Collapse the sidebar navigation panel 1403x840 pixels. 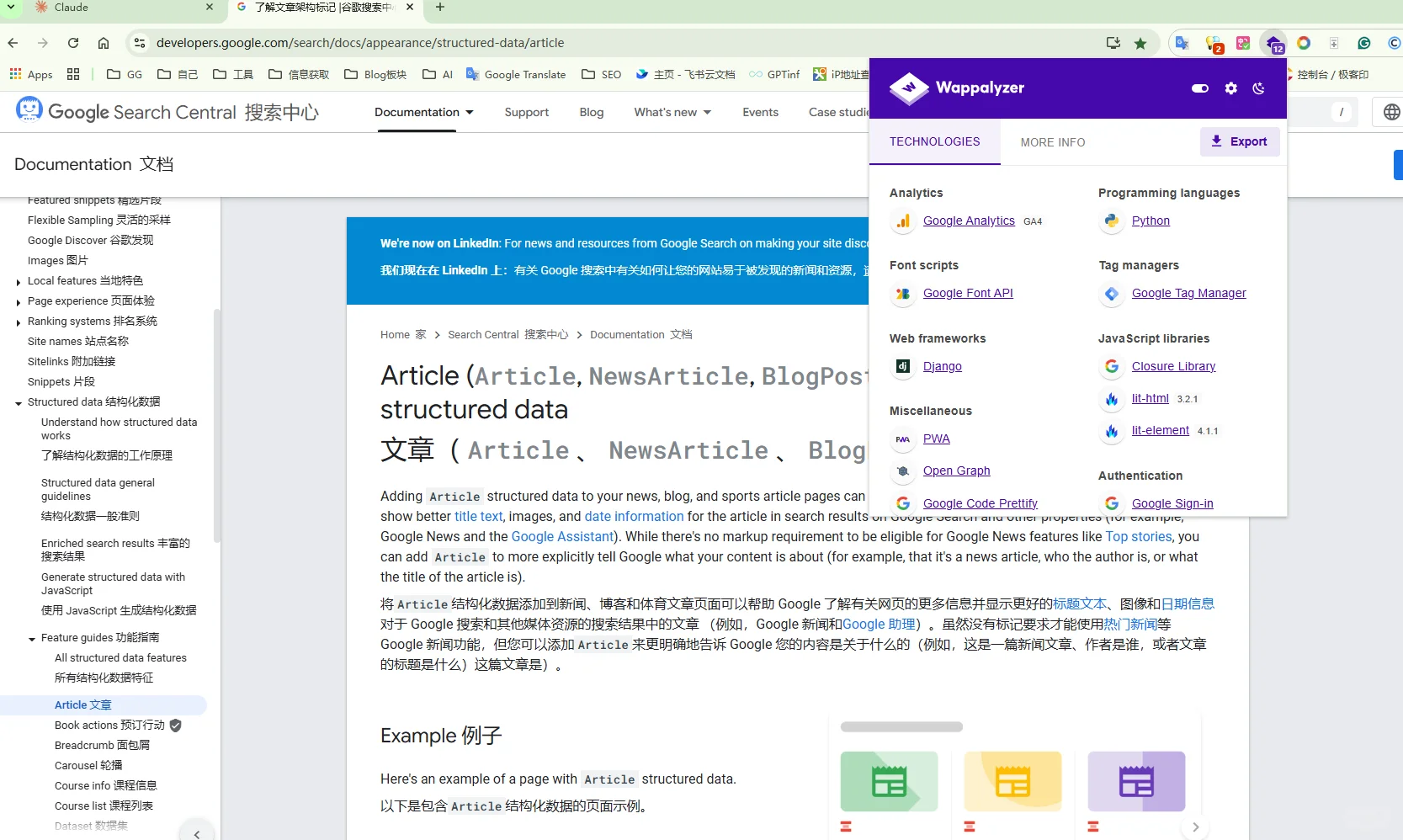click(x=197, y=833)
